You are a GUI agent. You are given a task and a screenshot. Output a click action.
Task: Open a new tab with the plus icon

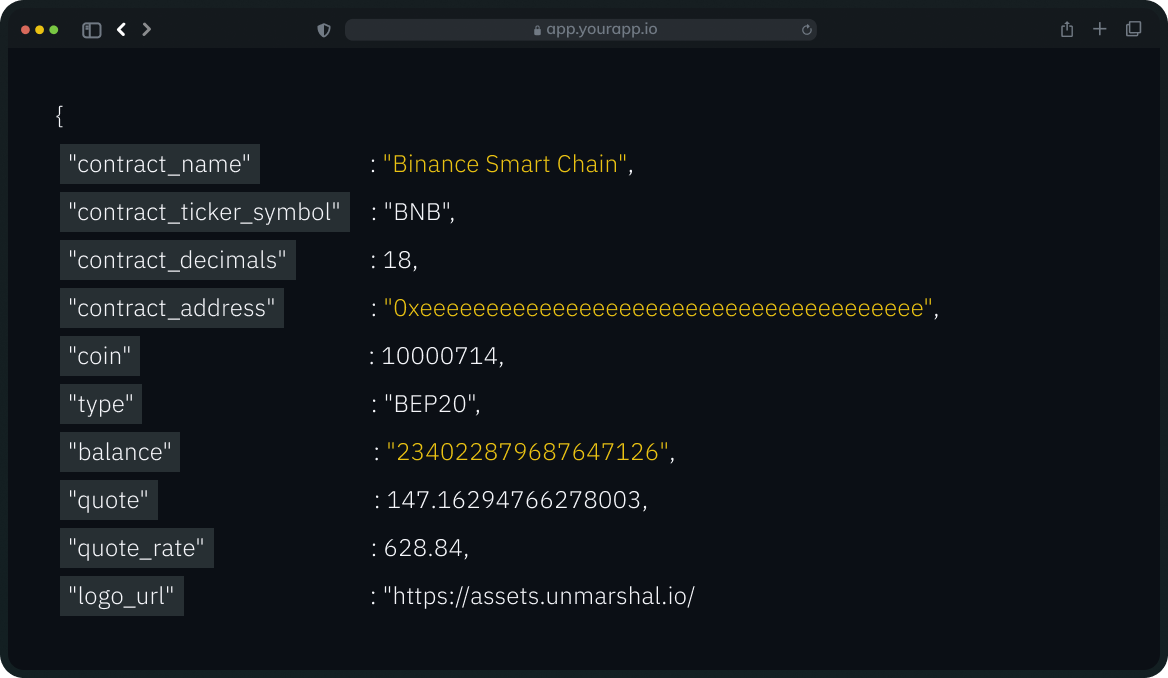[x=1100, y=30]
